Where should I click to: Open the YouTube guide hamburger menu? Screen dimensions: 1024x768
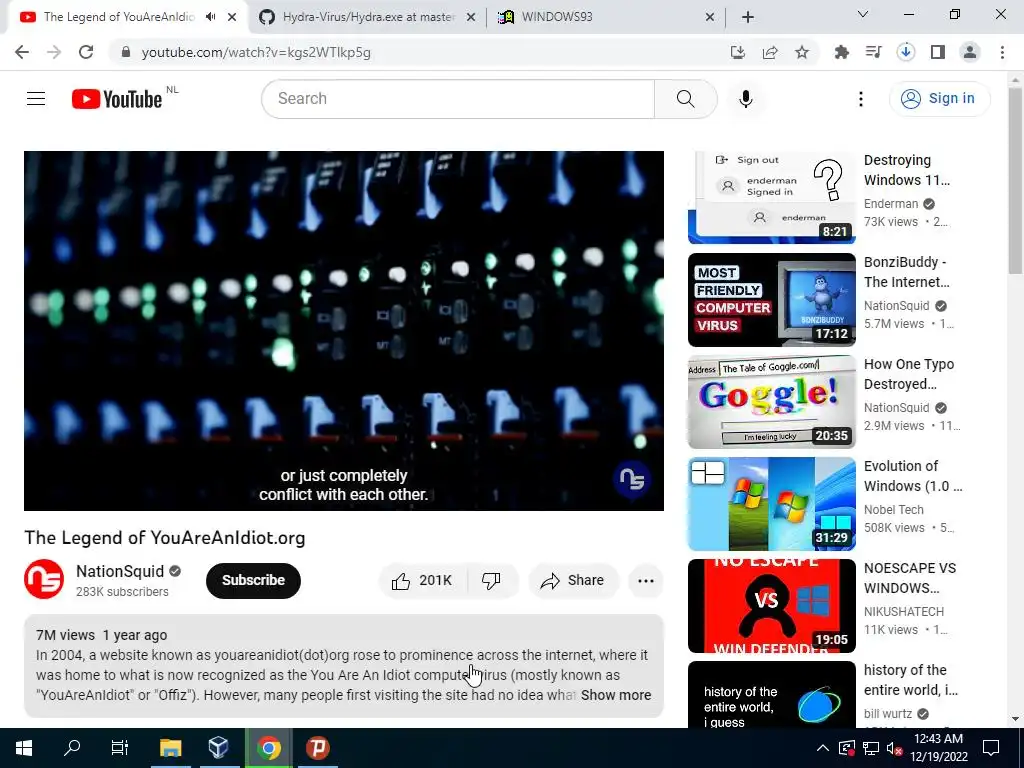point(36,99)
